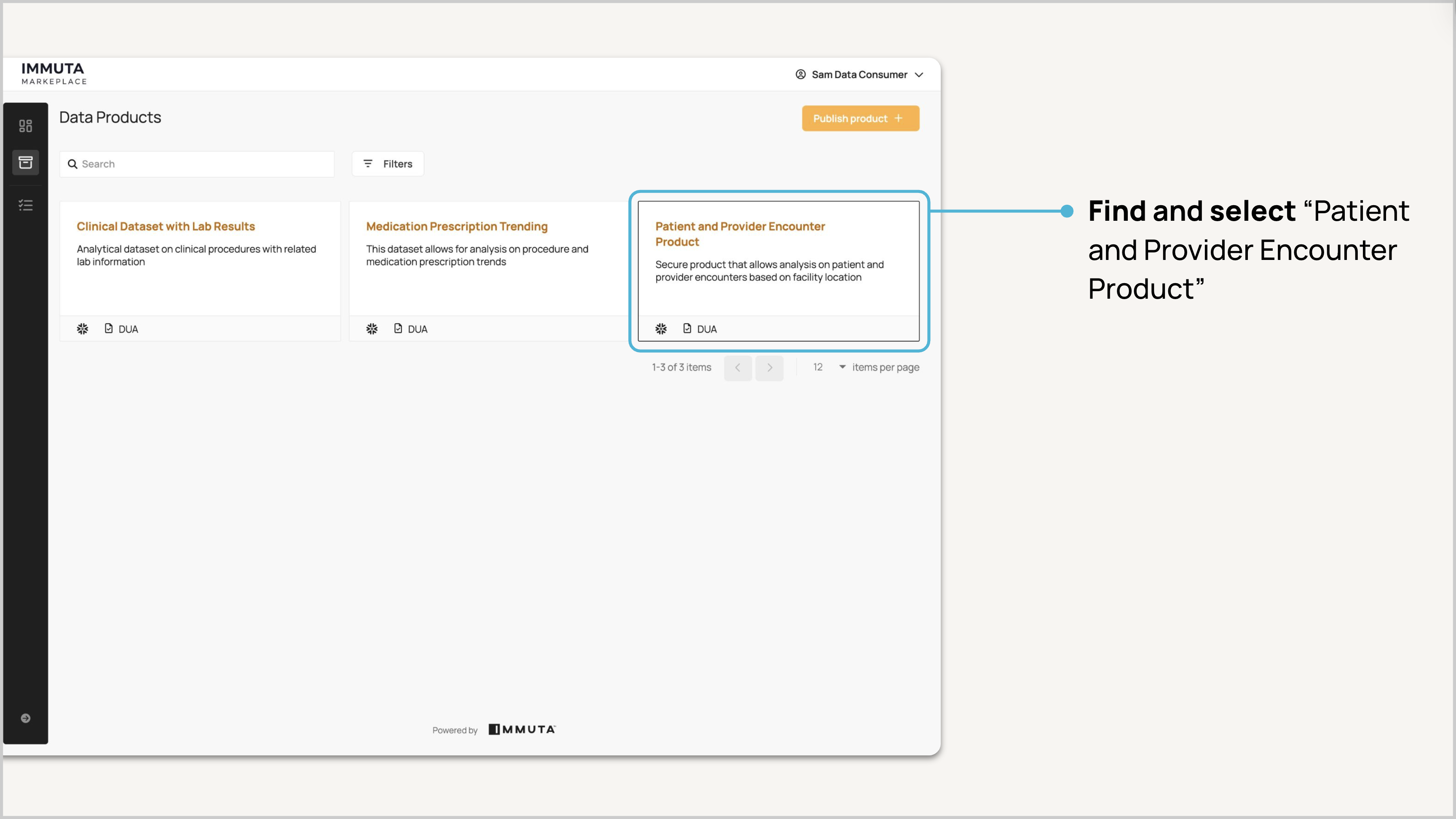Select the Data Products archive sidebar icon
Screen dimensions: 1456x819
coord(25,163)
